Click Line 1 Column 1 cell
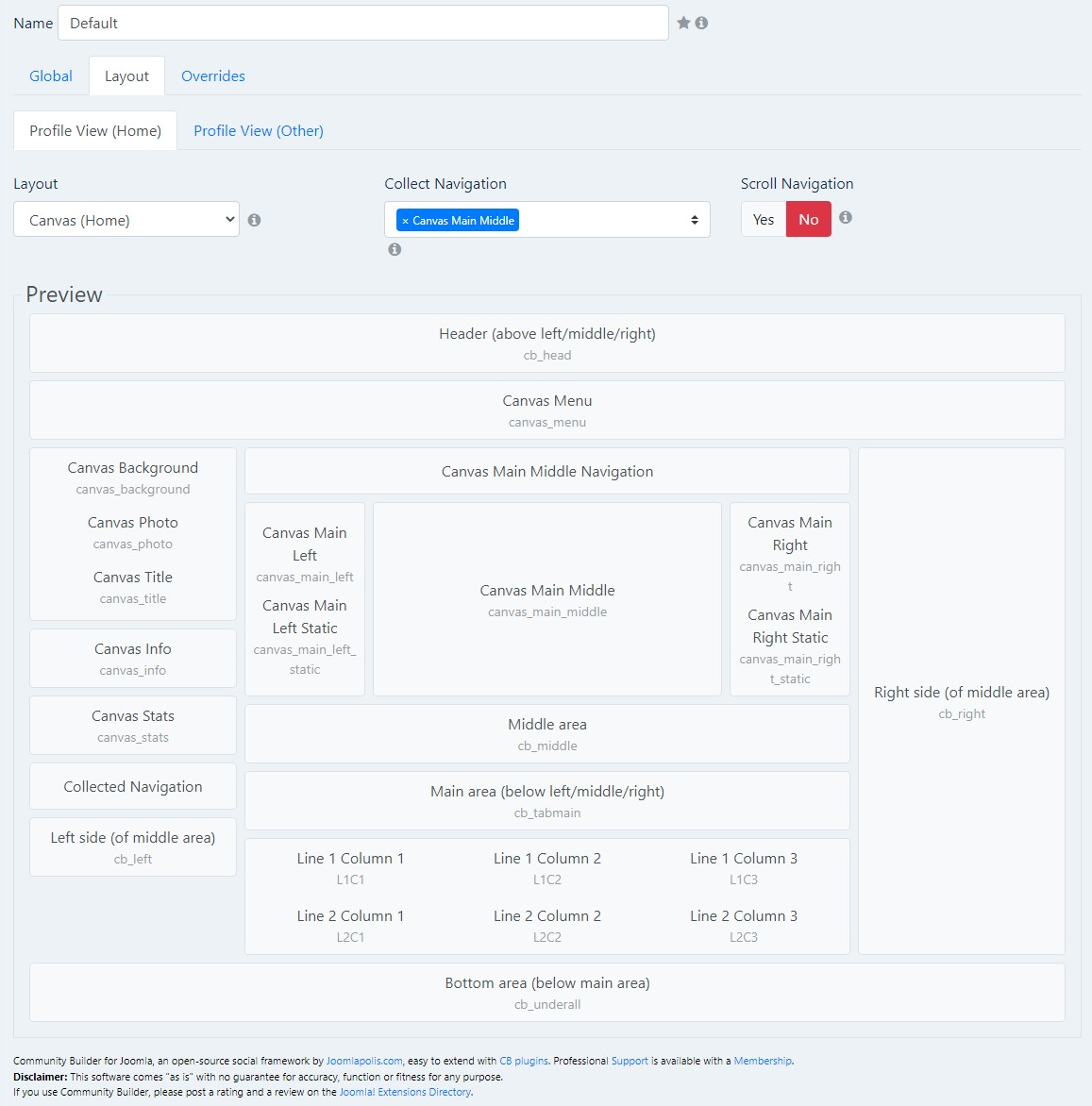Screen dimensions: 1092x1106 click(350, 867)
